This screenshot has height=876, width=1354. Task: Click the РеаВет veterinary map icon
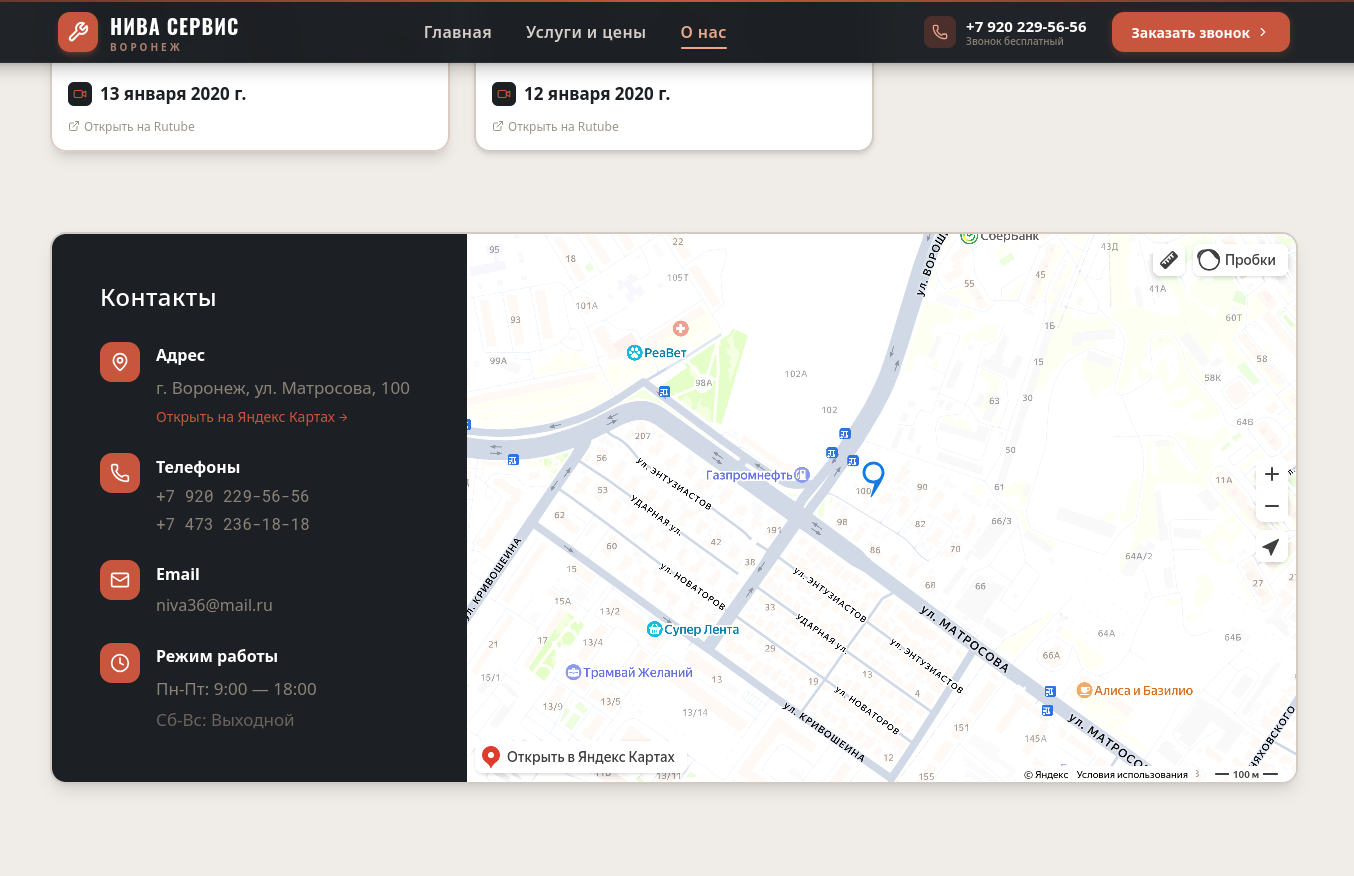pyautogui.click(x=634, y=352)
